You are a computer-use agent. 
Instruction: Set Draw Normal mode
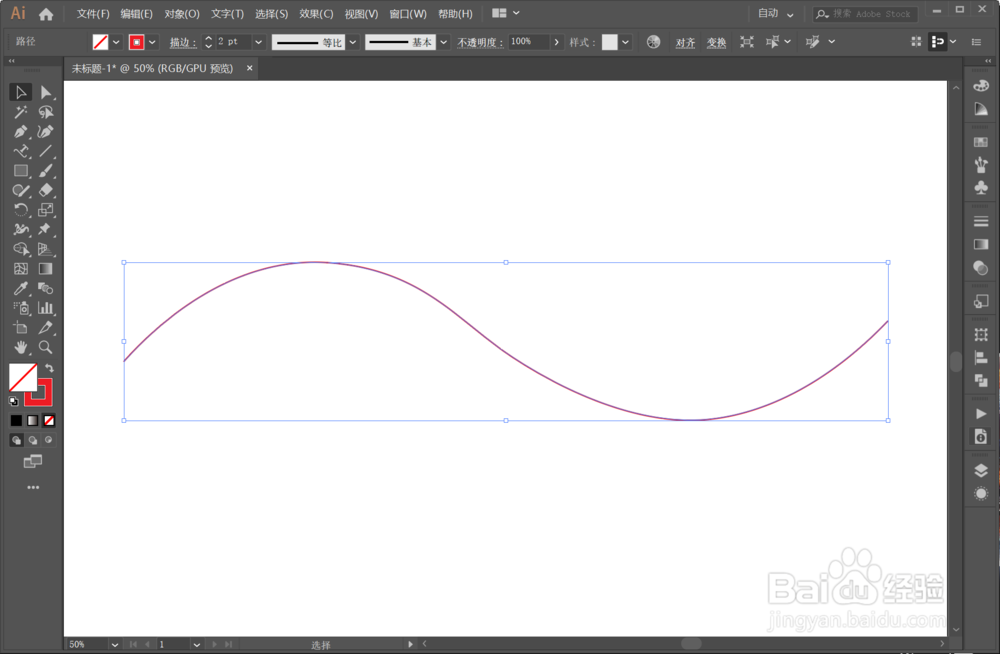[x=17, y=440]
